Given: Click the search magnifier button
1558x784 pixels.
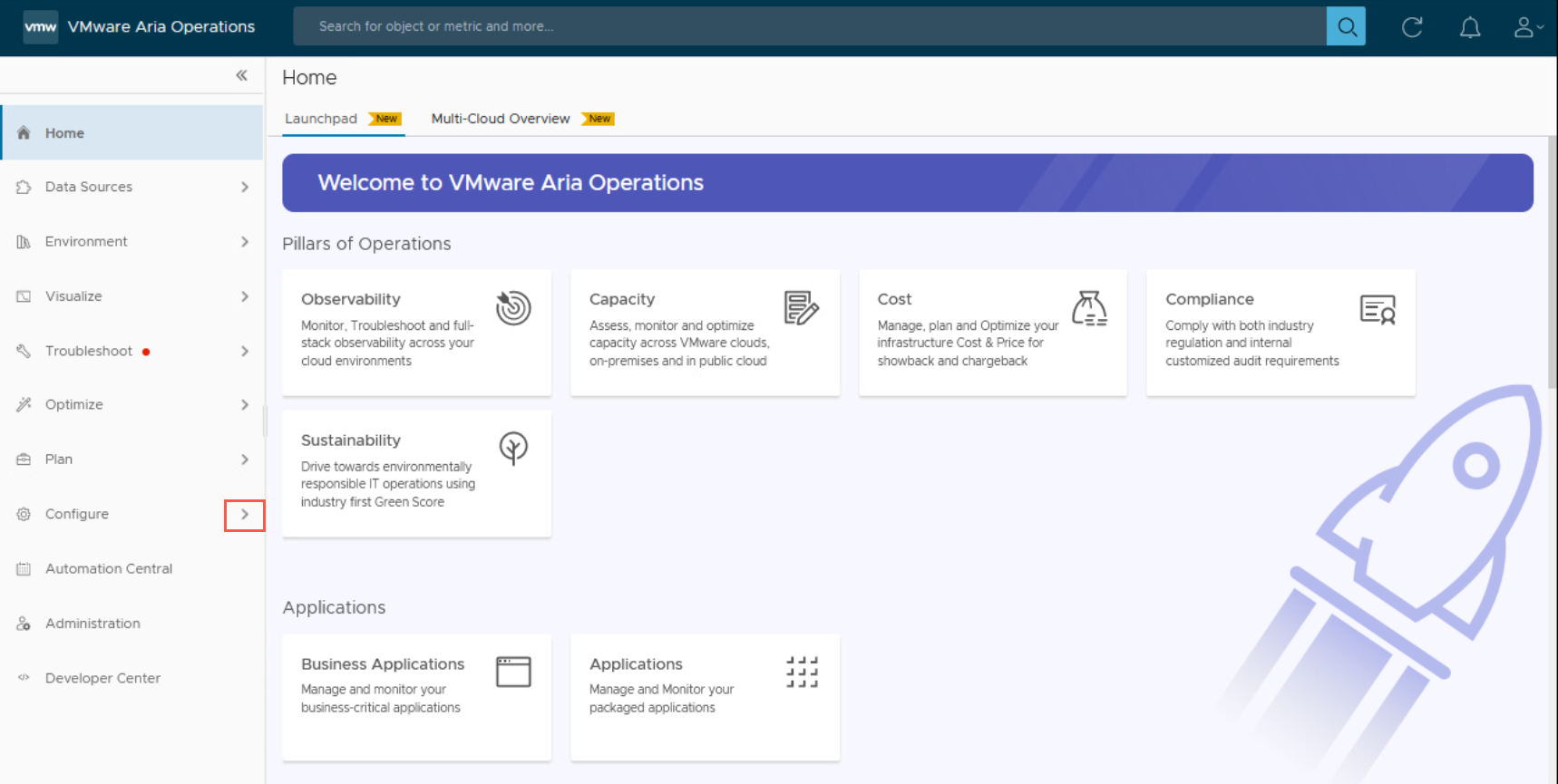Looking at the screenshot, I should (x=1346, y=27).
